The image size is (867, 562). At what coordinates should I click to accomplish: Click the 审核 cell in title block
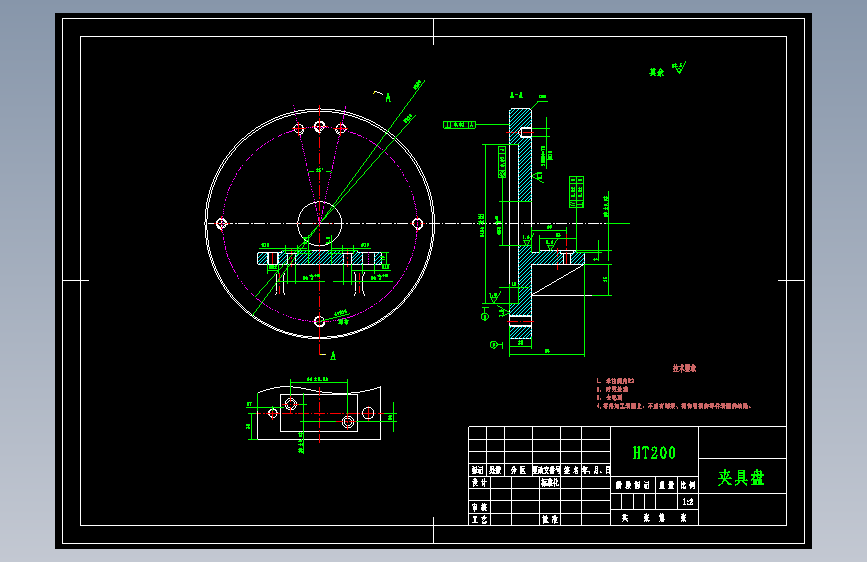click(479, 507)
